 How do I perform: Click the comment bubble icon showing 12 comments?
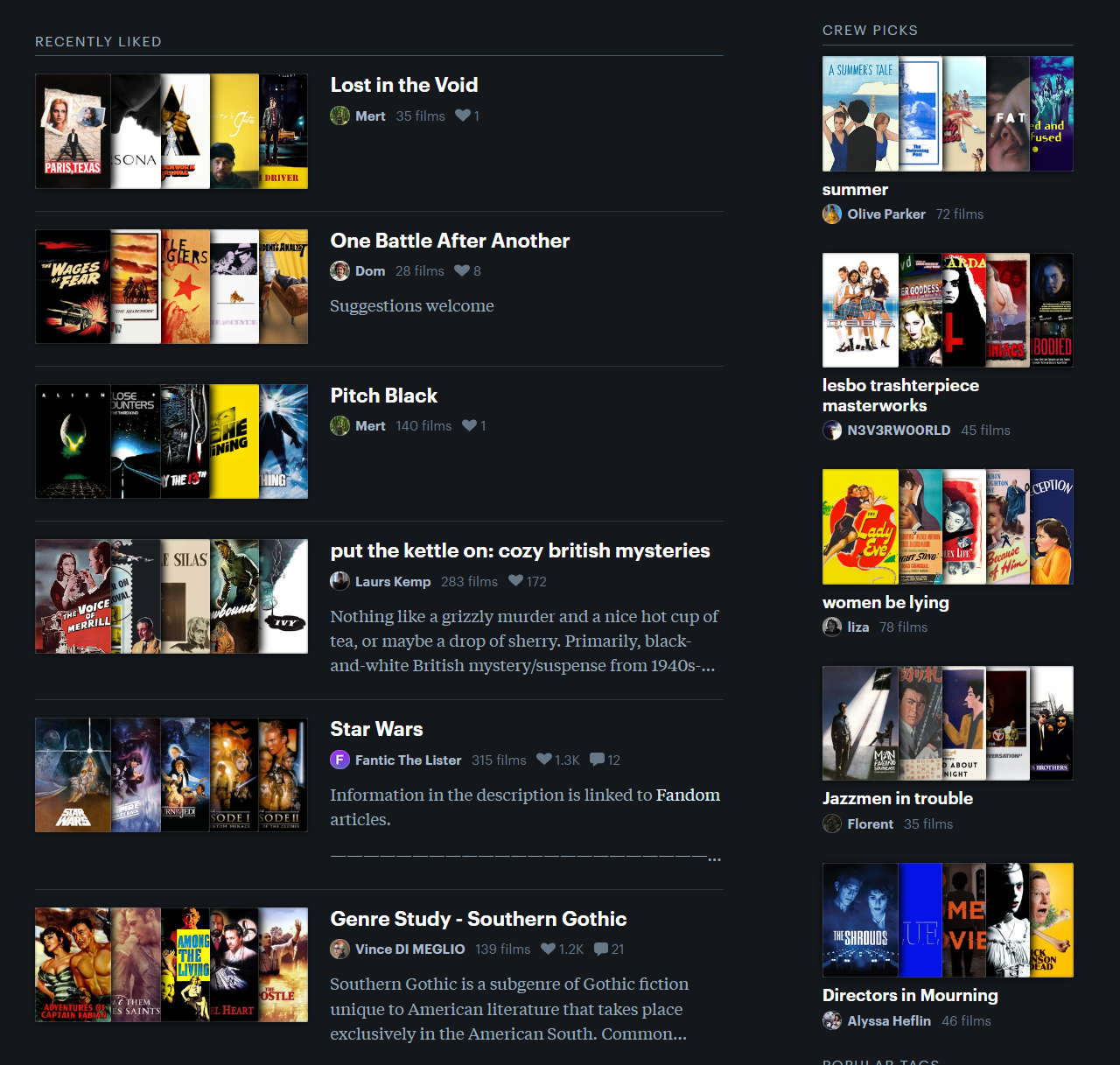pos(598,760)
